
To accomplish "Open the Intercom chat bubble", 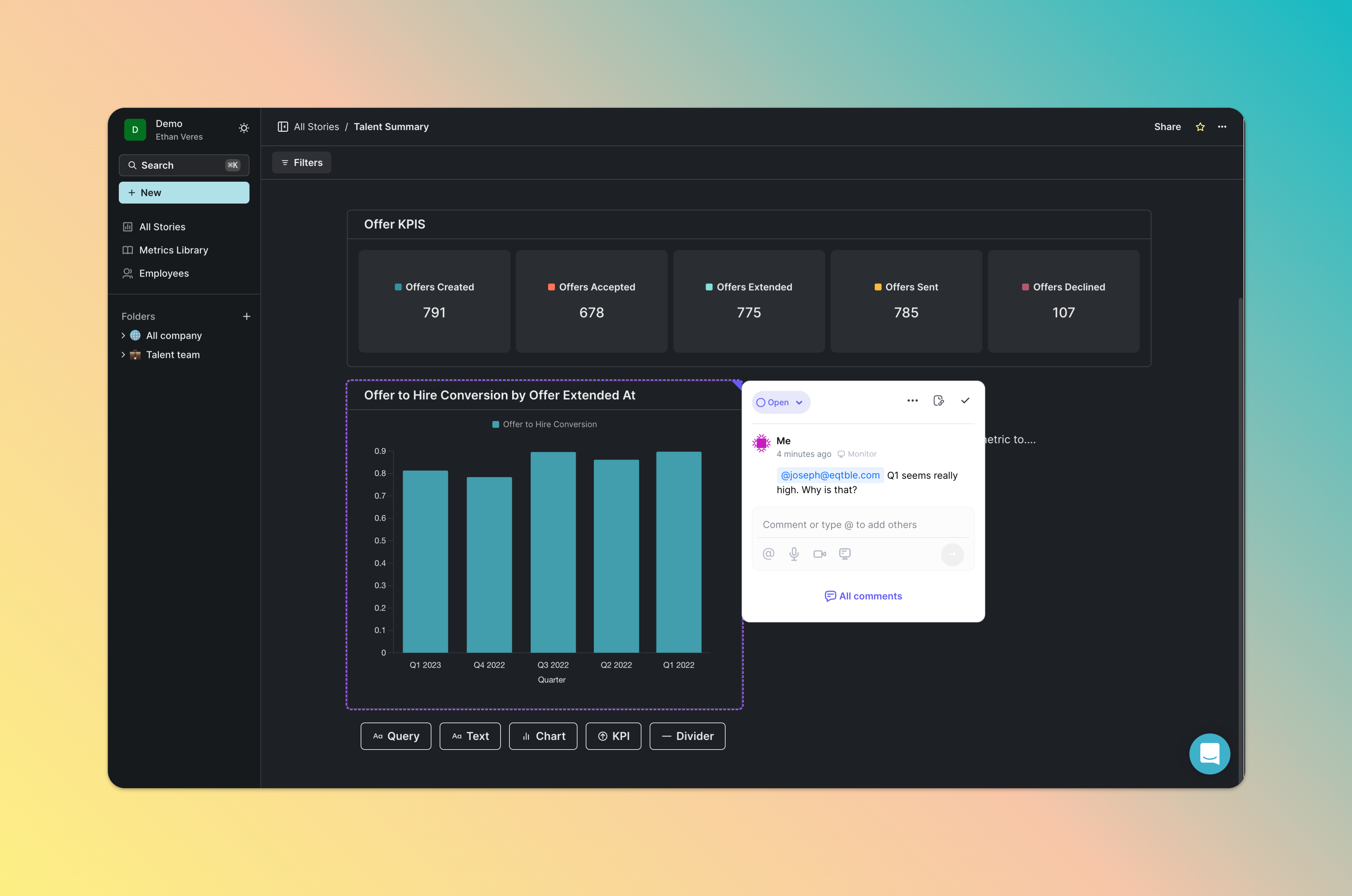I will pyautogui.click(x=1210, y=754).
